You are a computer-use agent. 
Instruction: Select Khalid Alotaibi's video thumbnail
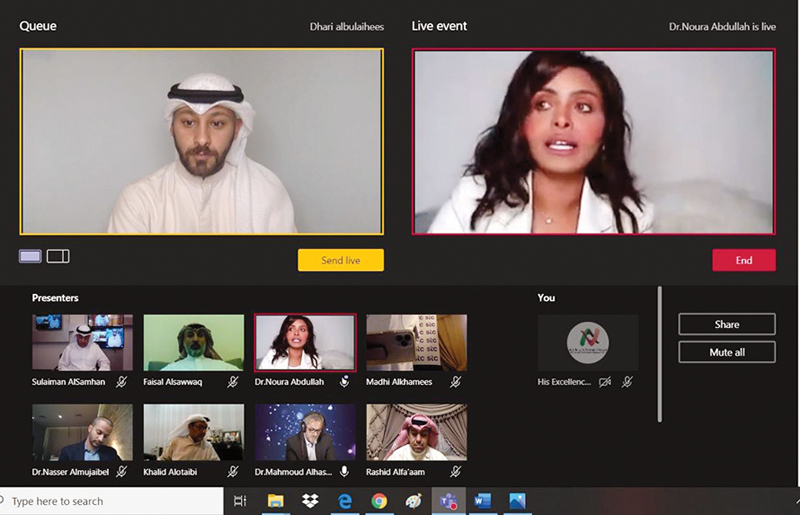pos(194,432)
